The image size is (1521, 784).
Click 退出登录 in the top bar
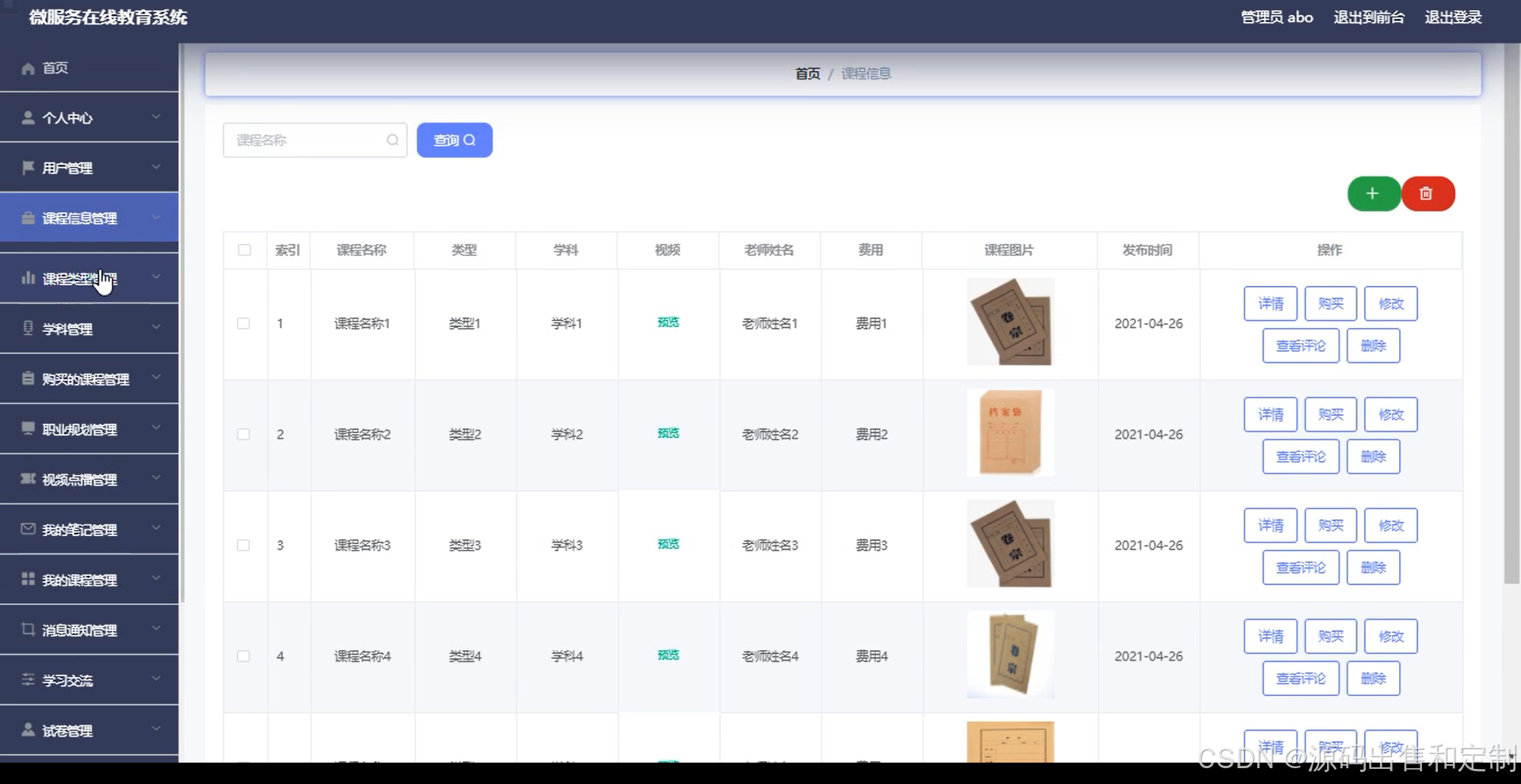point(1453,17)
